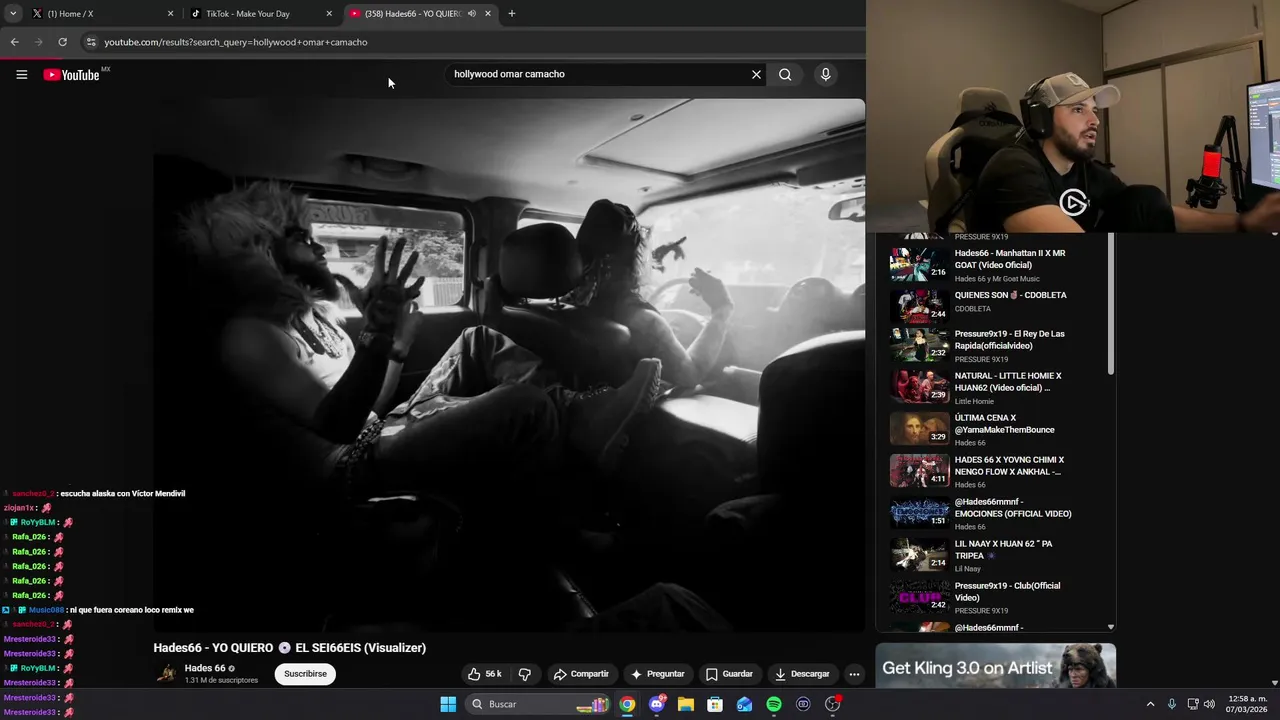Reload the page
1280x720 pixels.
point(62,42)
